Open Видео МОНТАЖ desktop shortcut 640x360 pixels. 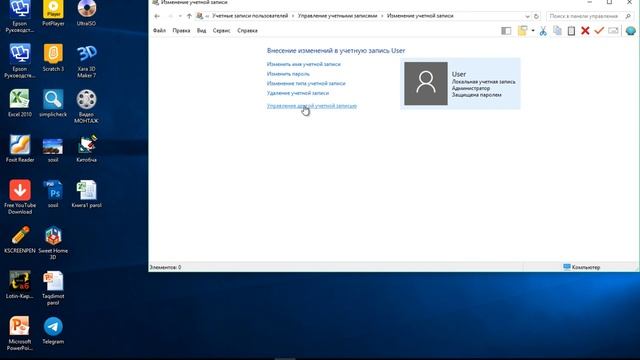point(87,106)
